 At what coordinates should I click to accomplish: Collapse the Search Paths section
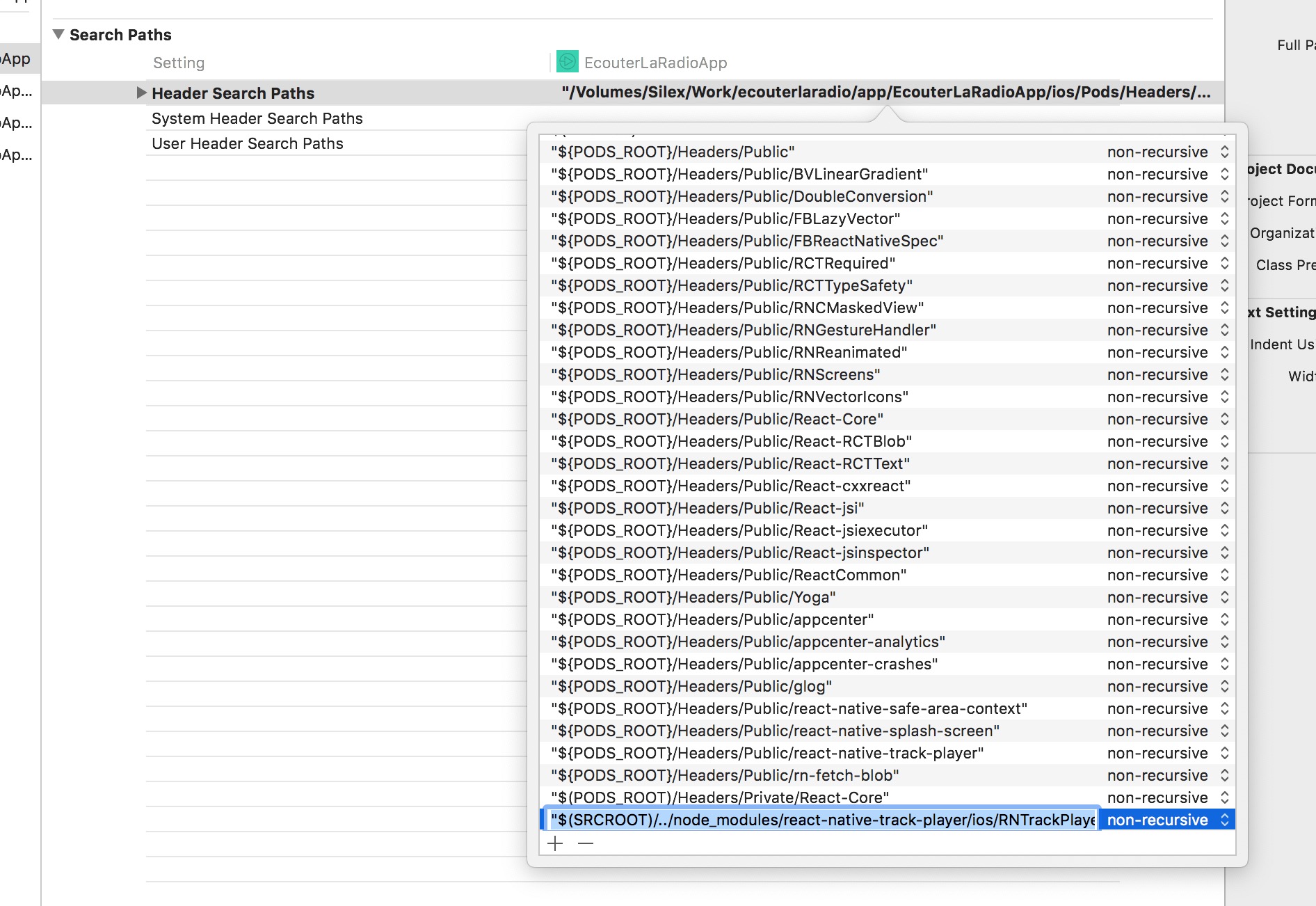click(60, 33)
